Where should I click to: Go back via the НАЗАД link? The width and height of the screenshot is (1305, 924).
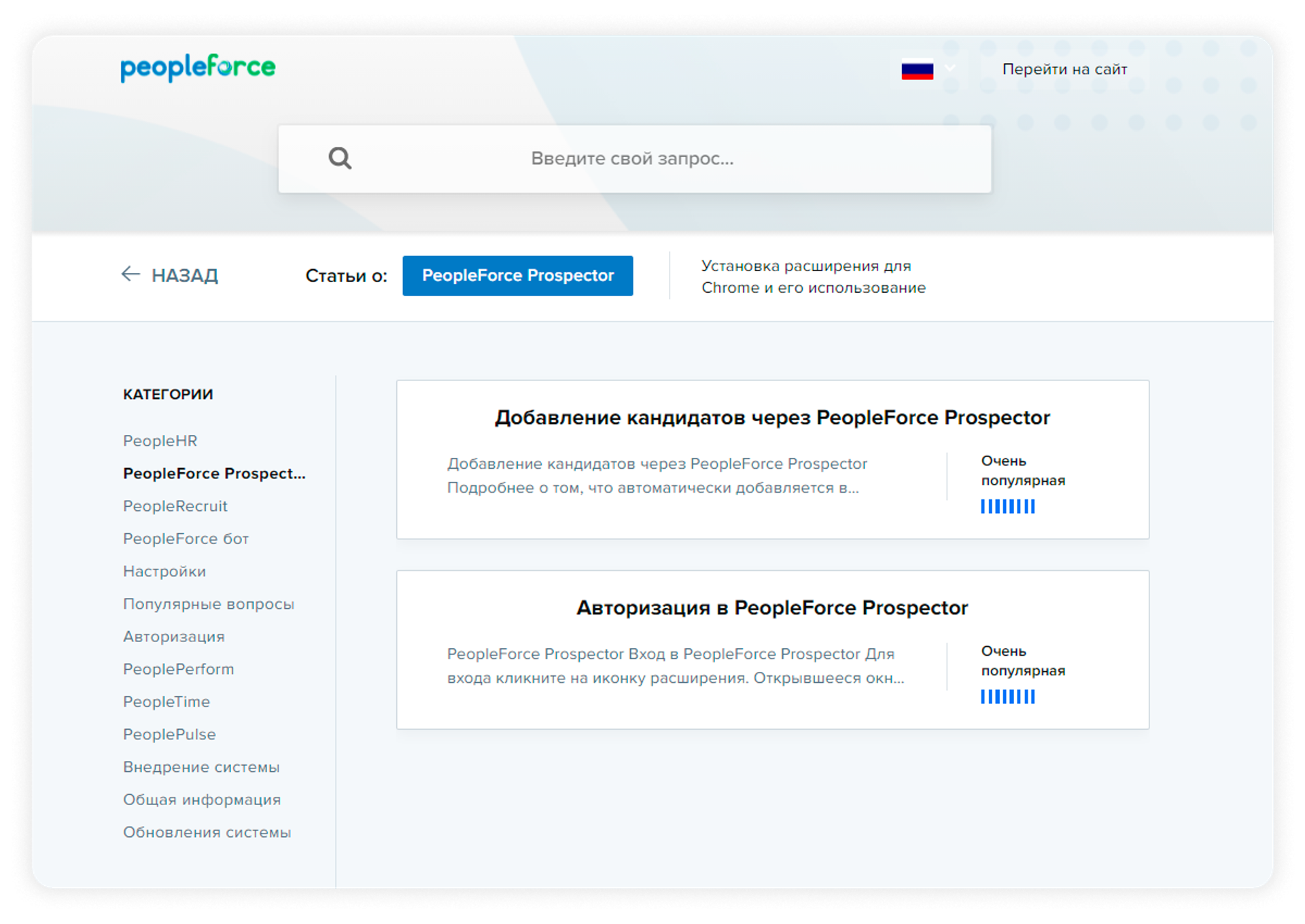pos(170,275)
